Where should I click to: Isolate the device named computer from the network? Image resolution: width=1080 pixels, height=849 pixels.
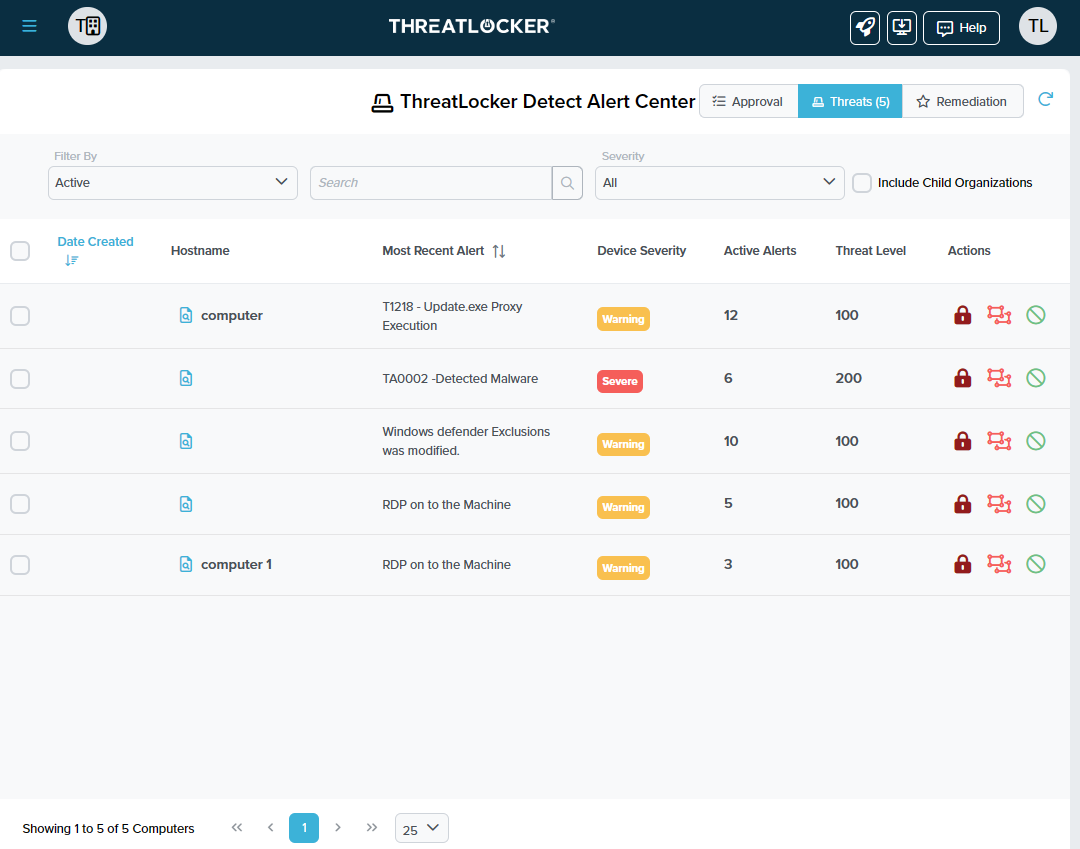coord(999,314)
